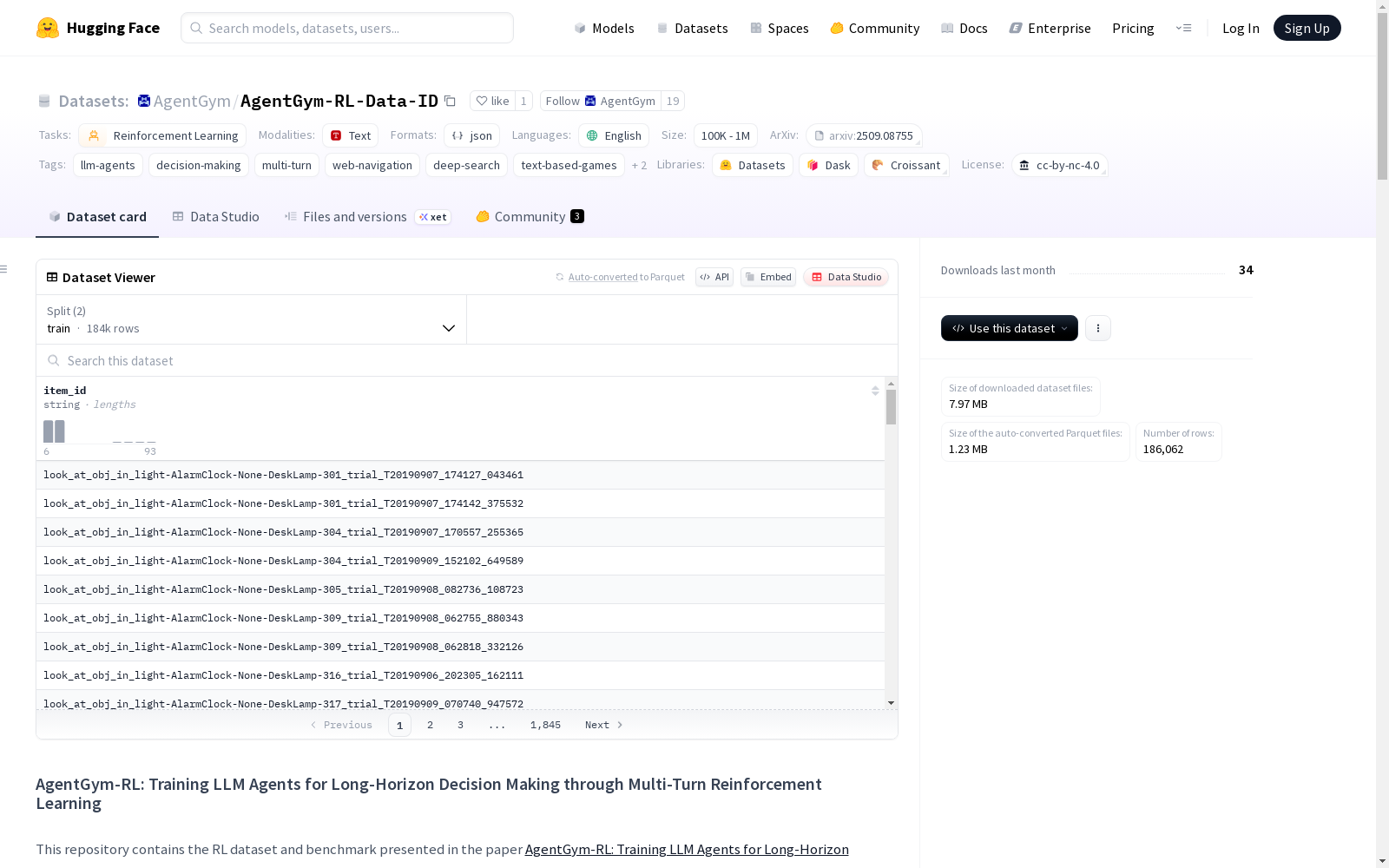Switch to the Data Studio tab
The image size is (1389, 868).
(x=215, y=217)
